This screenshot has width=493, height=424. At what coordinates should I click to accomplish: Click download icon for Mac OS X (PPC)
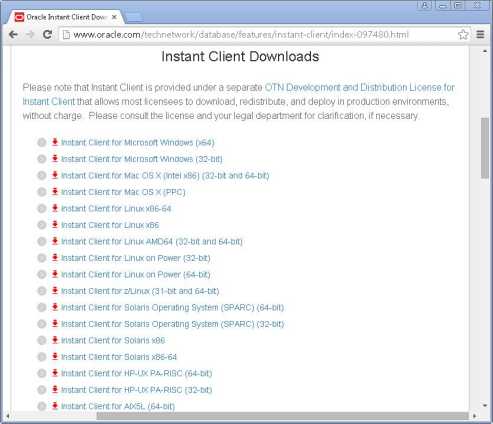click(x=55, y=192)
